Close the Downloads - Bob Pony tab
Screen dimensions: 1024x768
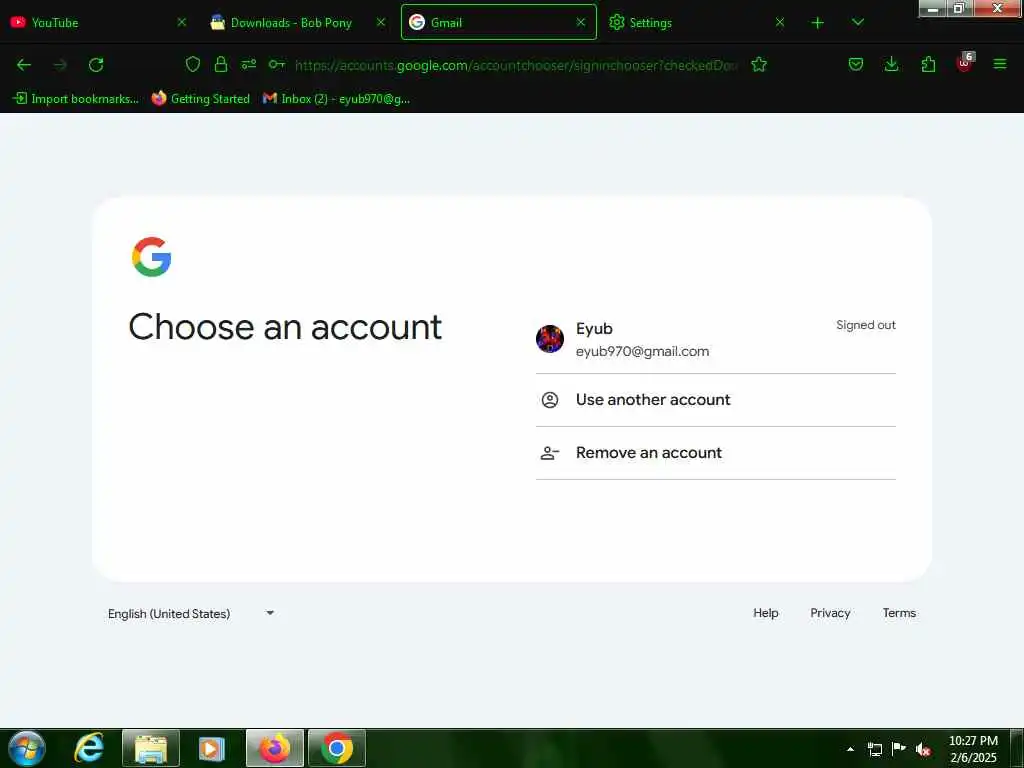pos(381,22)
